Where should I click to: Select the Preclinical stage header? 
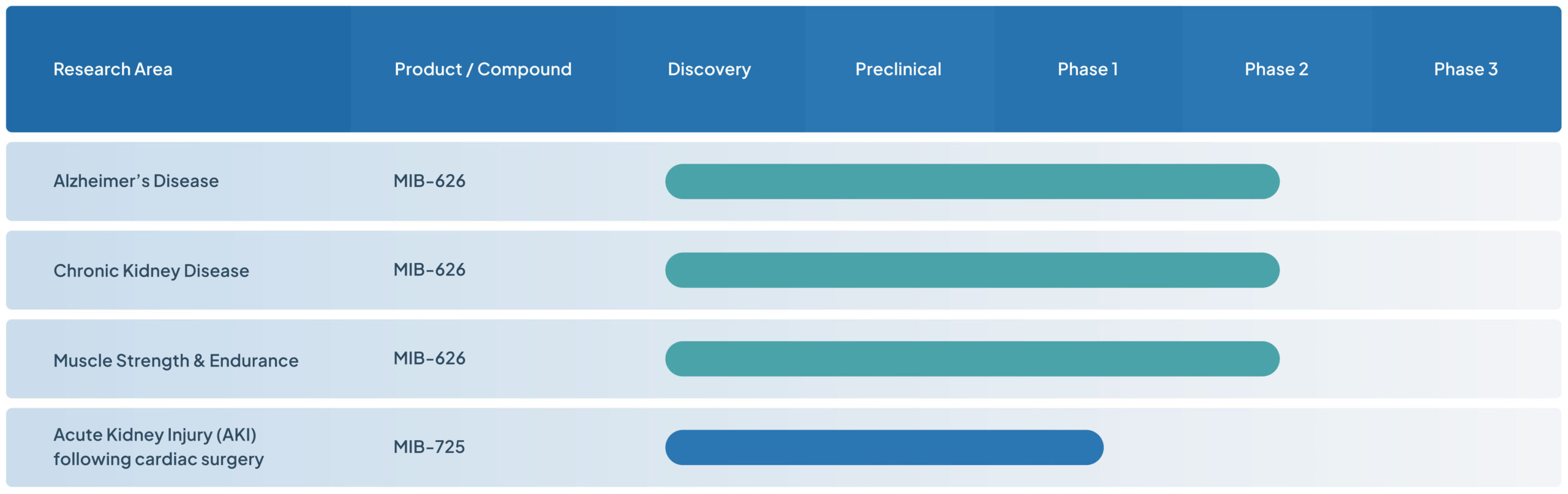point(898,69)
